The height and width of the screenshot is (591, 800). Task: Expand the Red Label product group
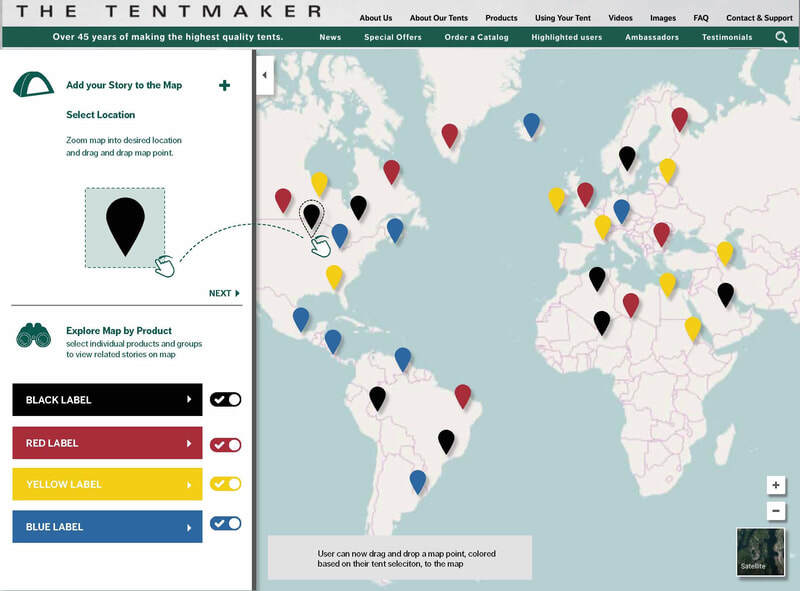coord(107,443)
